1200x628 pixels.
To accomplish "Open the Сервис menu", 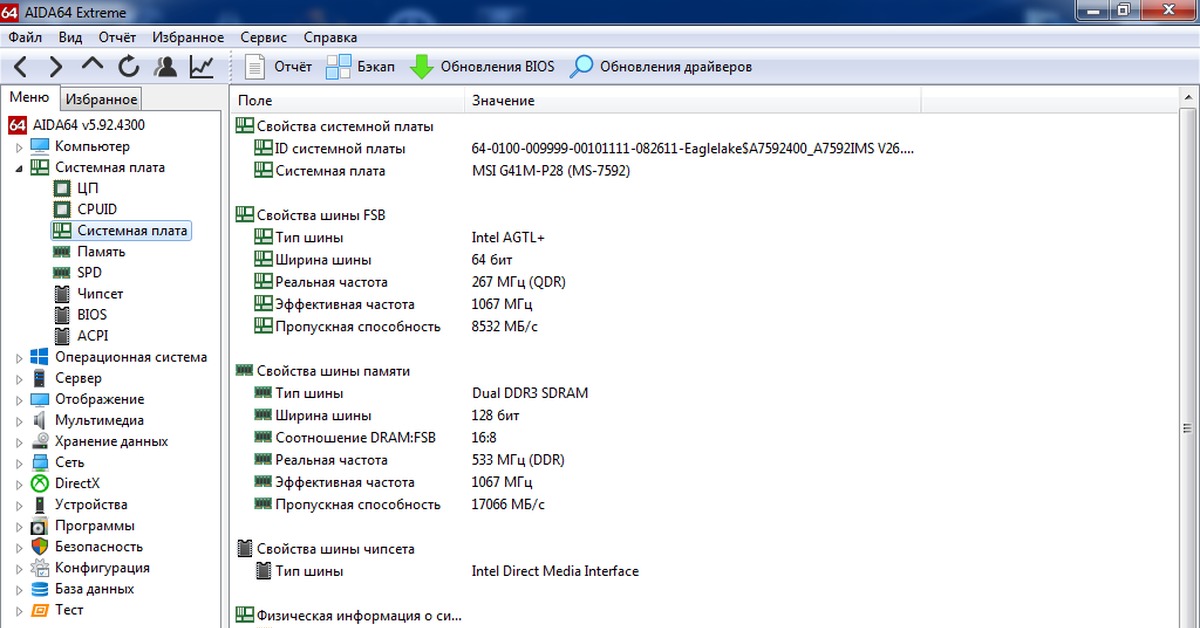I will [x=264, y=37].
